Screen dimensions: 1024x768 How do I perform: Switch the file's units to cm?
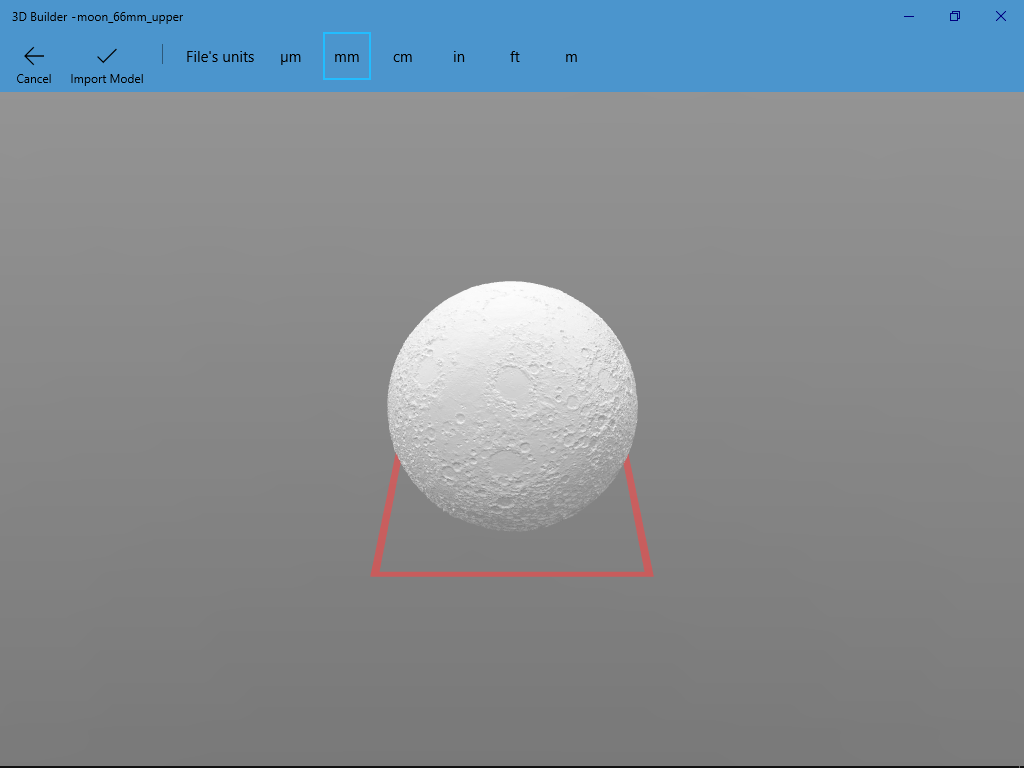[402, 57]
